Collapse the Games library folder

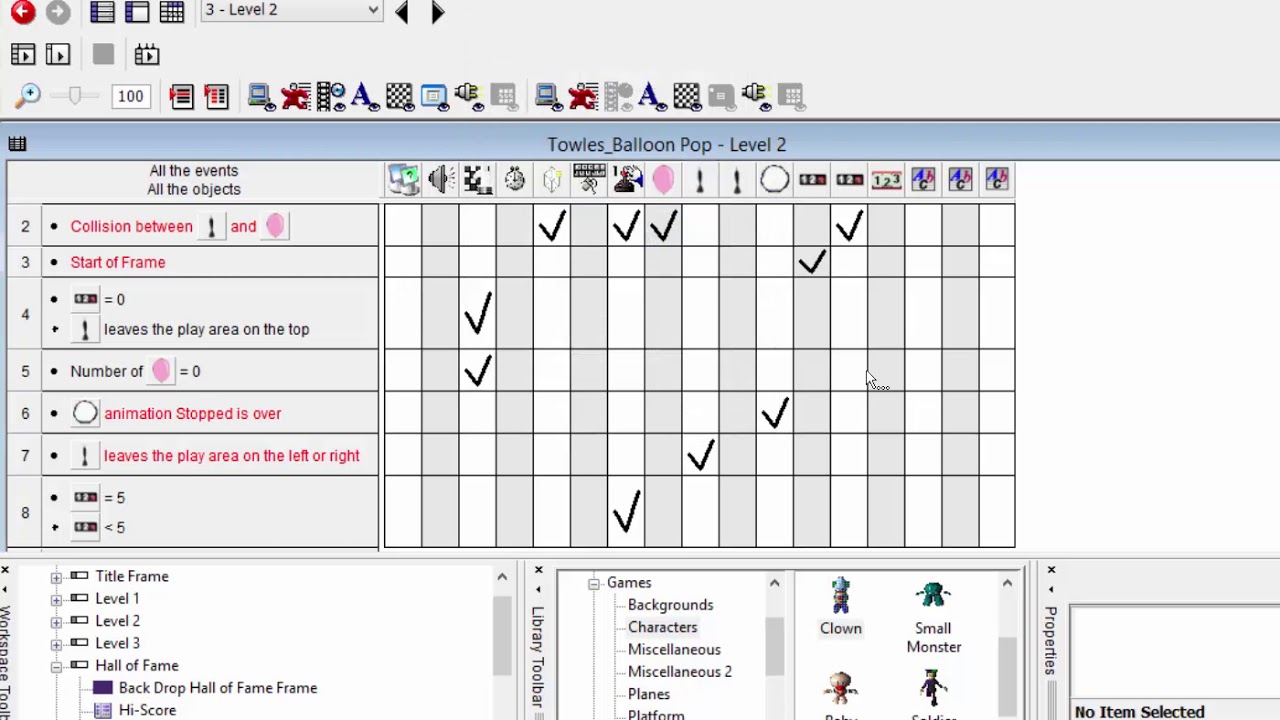(x=593, y=583)
